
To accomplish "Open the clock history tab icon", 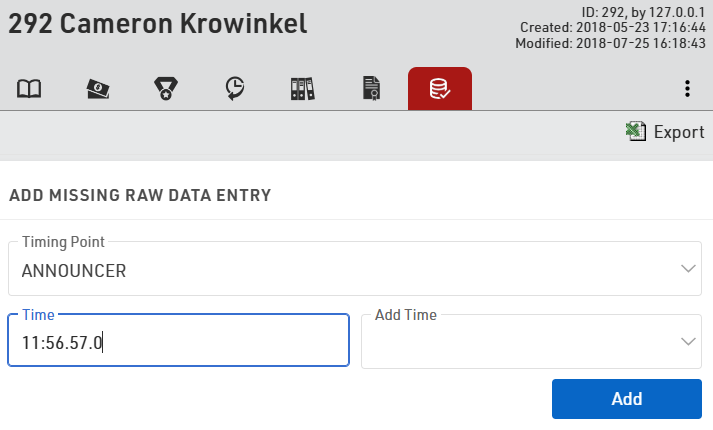I will click(x=234, y=89).
